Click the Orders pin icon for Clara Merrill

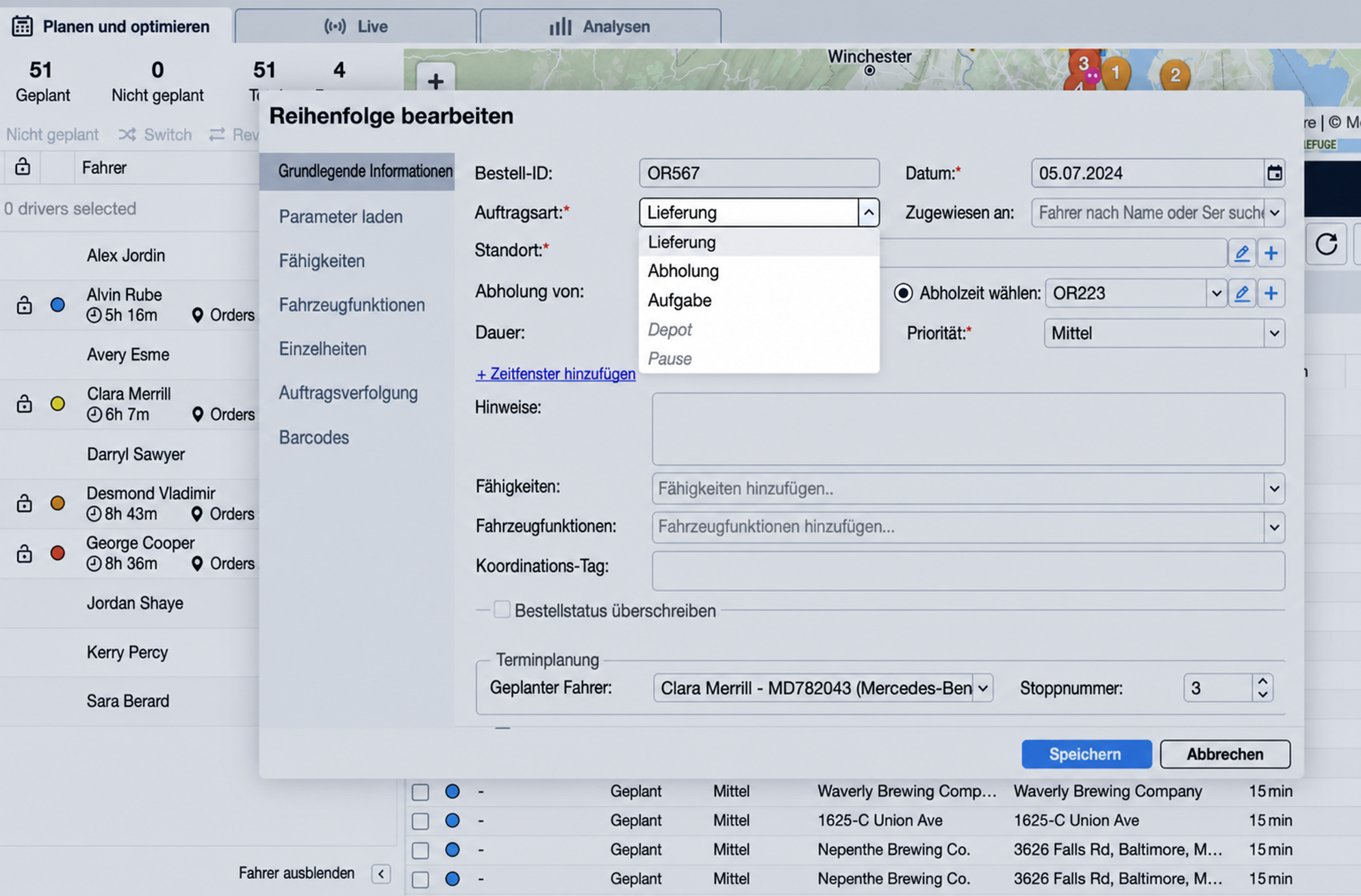coord(198,415)
